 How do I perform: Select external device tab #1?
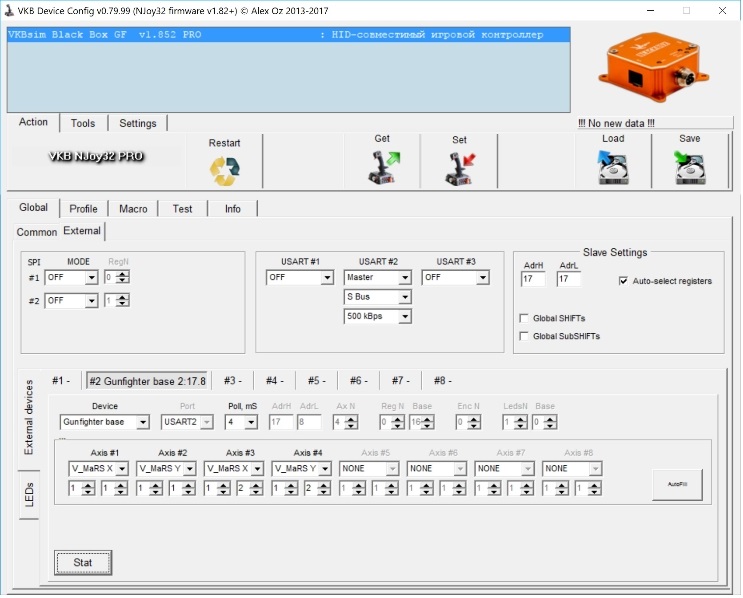coord(62,381)
